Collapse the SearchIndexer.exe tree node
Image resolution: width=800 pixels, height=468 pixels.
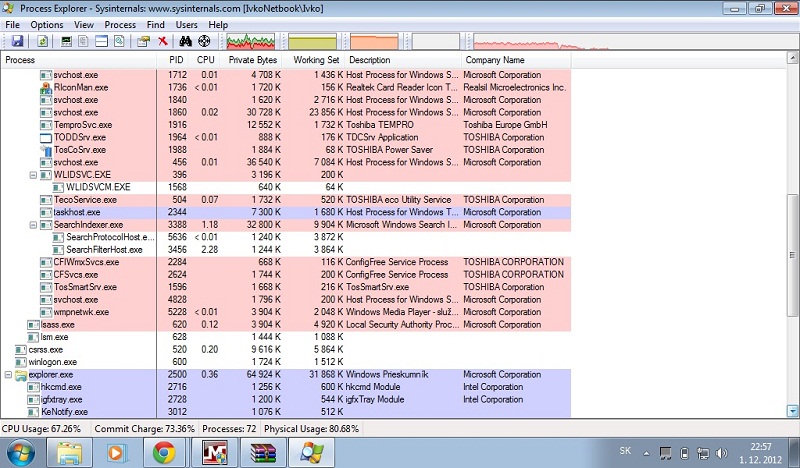tap(33, 225)
